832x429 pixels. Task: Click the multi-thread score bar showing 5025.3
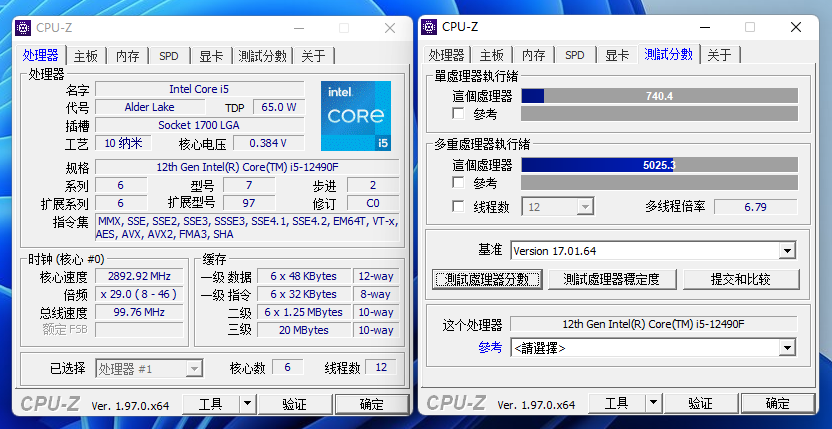(x=660, y=165)
